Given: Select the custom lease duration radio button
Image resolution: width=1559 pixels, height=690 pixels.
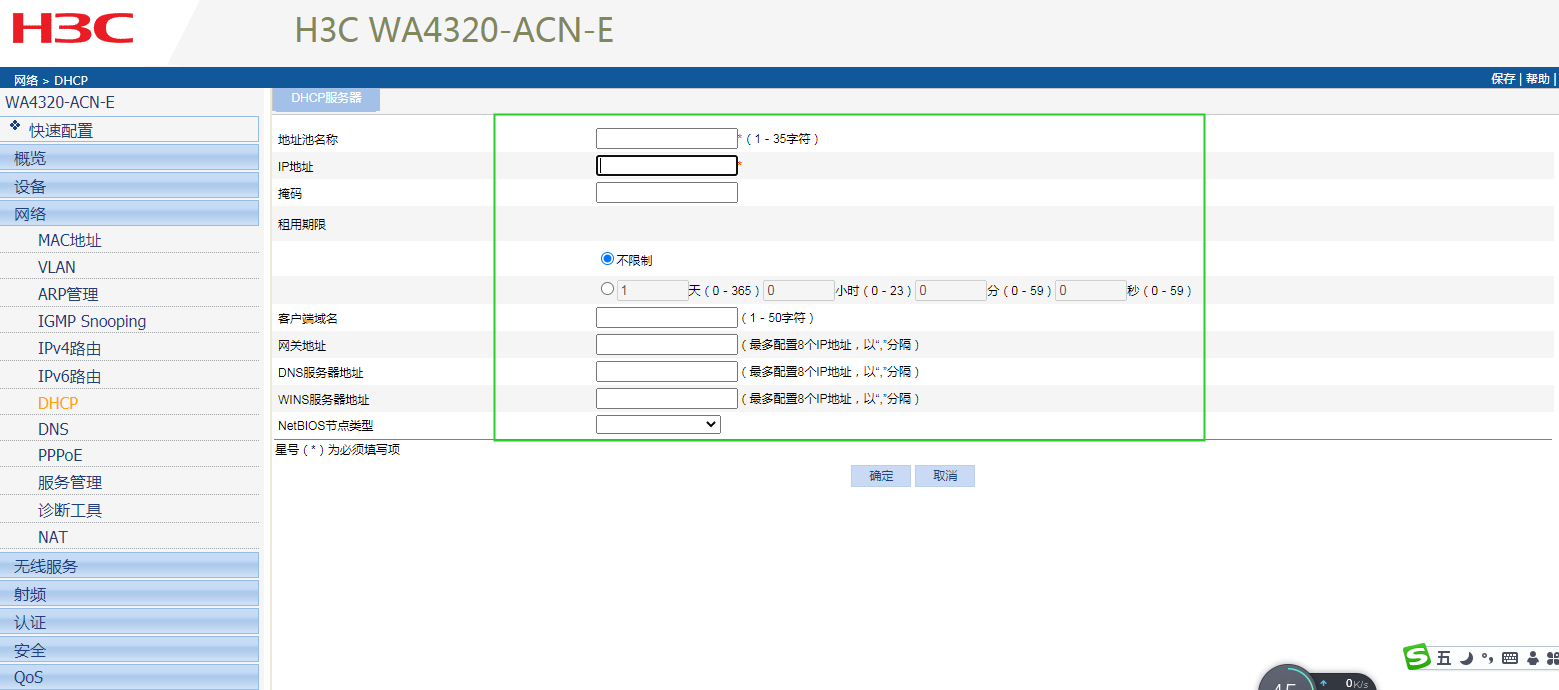Looking at the screenshot, I should click(x=607, y=289).
